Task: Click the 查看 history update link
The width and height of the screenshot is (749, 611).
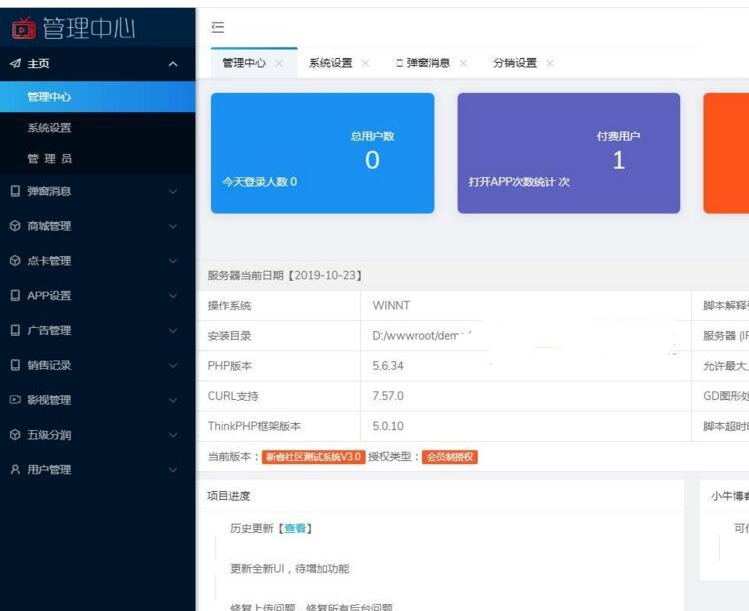Action: [294, 528]
